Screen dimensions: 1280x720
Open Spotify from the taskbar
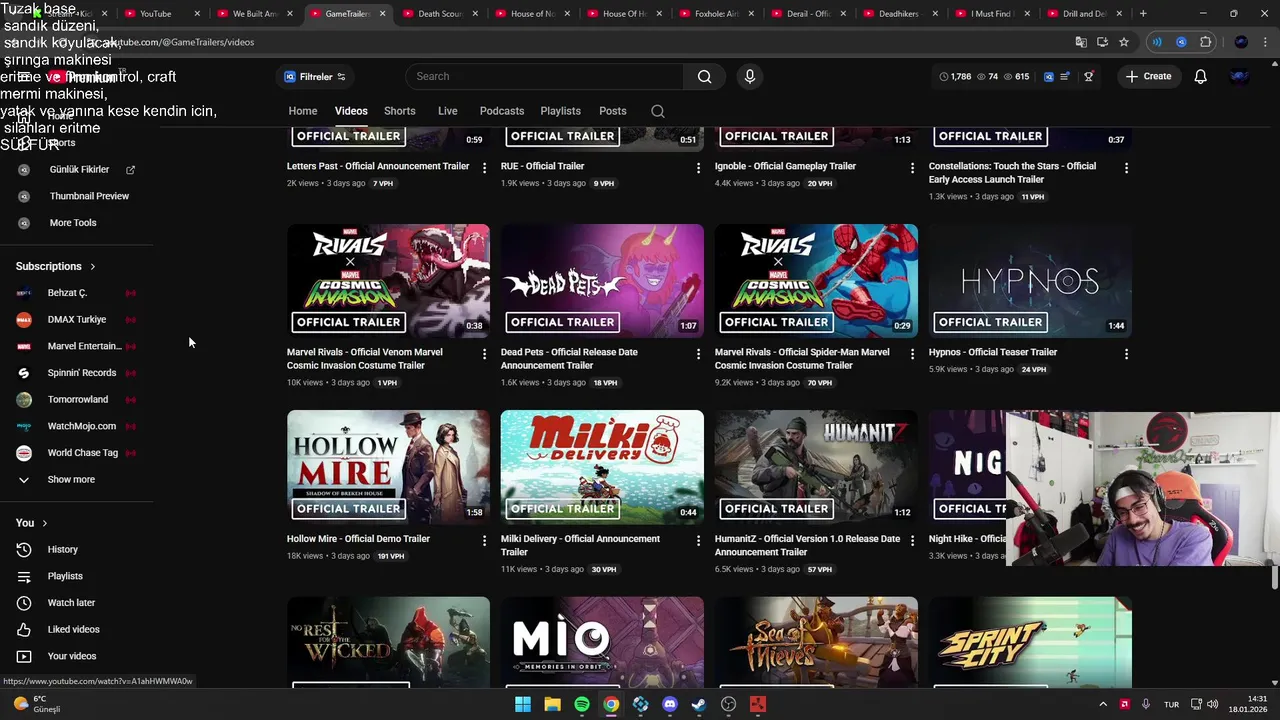pos(581,704)
